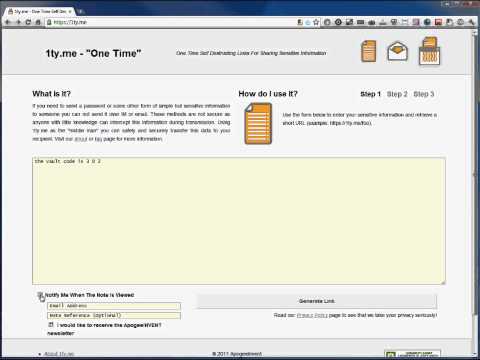
Task: Close the 1ty.me browser tab
Action: tap(70, 11)
